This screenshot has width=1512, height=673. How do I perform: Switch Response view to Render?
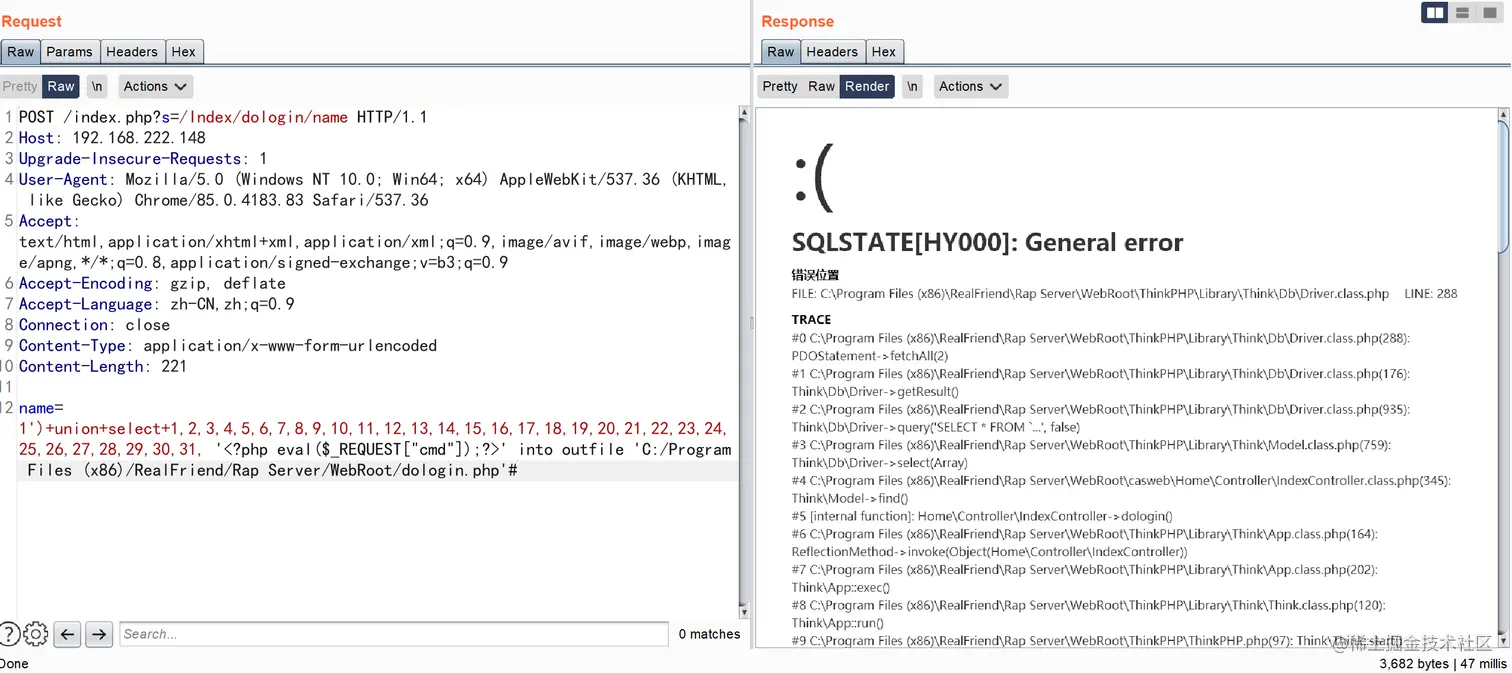(x=867, y=87)
